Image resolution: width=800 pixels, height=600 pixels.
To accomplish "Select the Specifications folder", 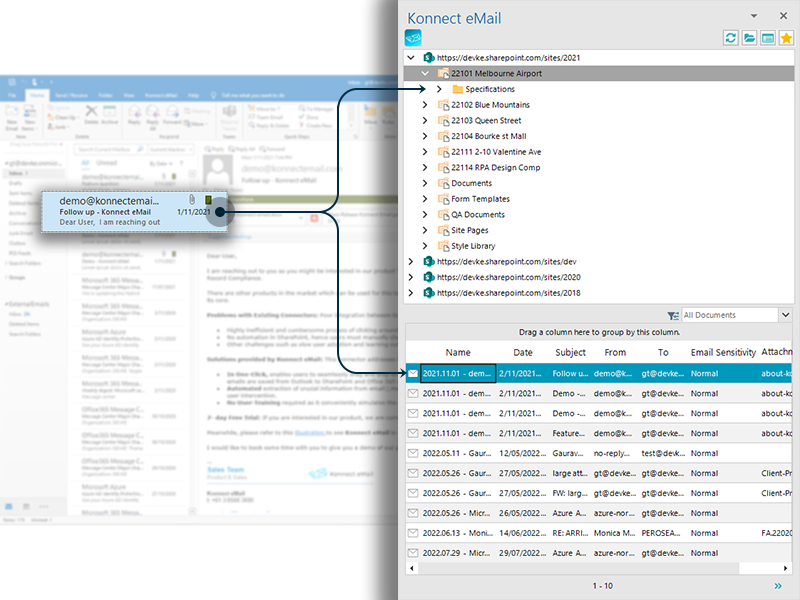I will point(490,89).
